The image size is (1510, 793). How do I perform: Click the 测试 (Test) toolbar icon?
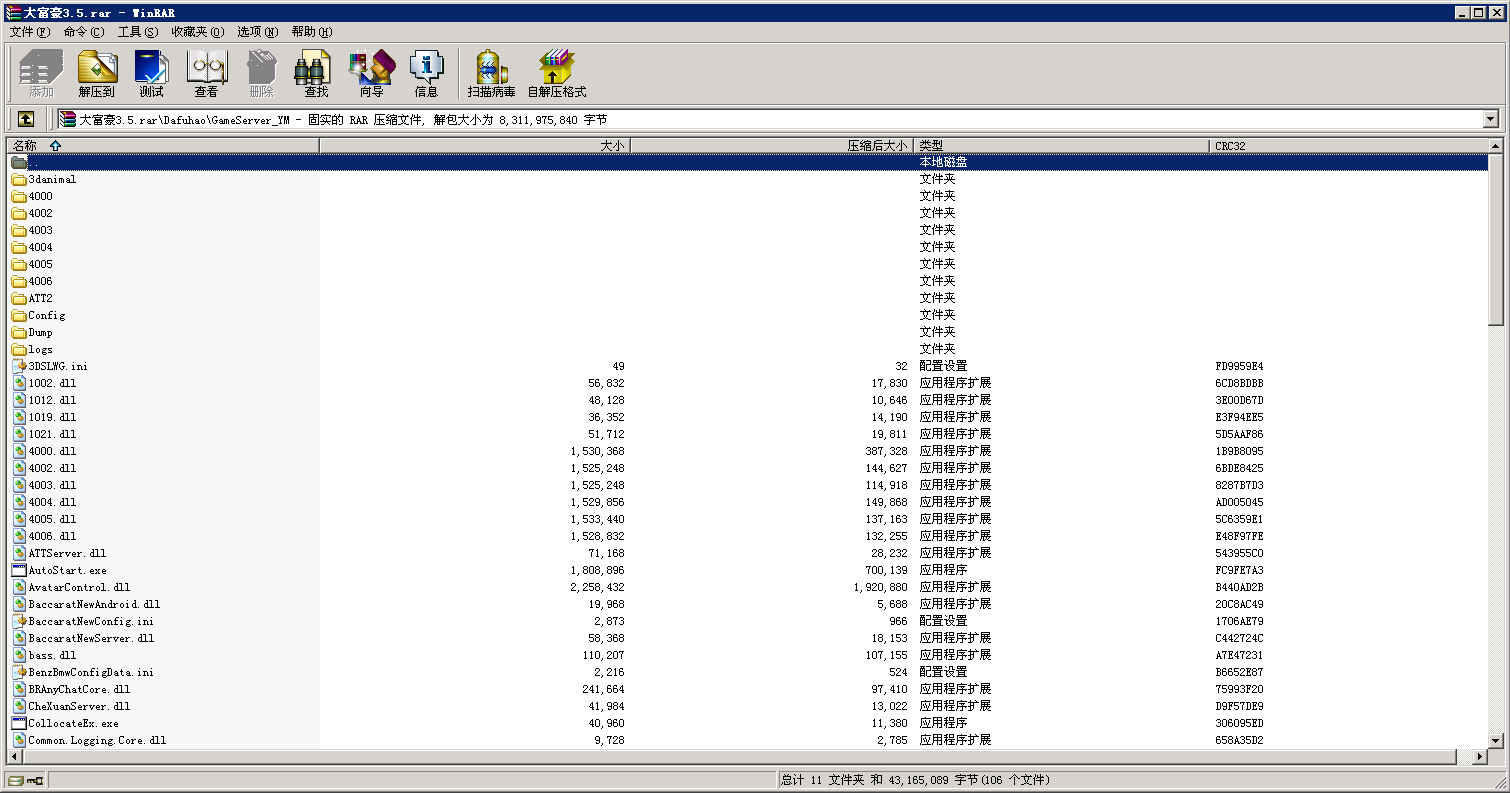coord(151,73)
